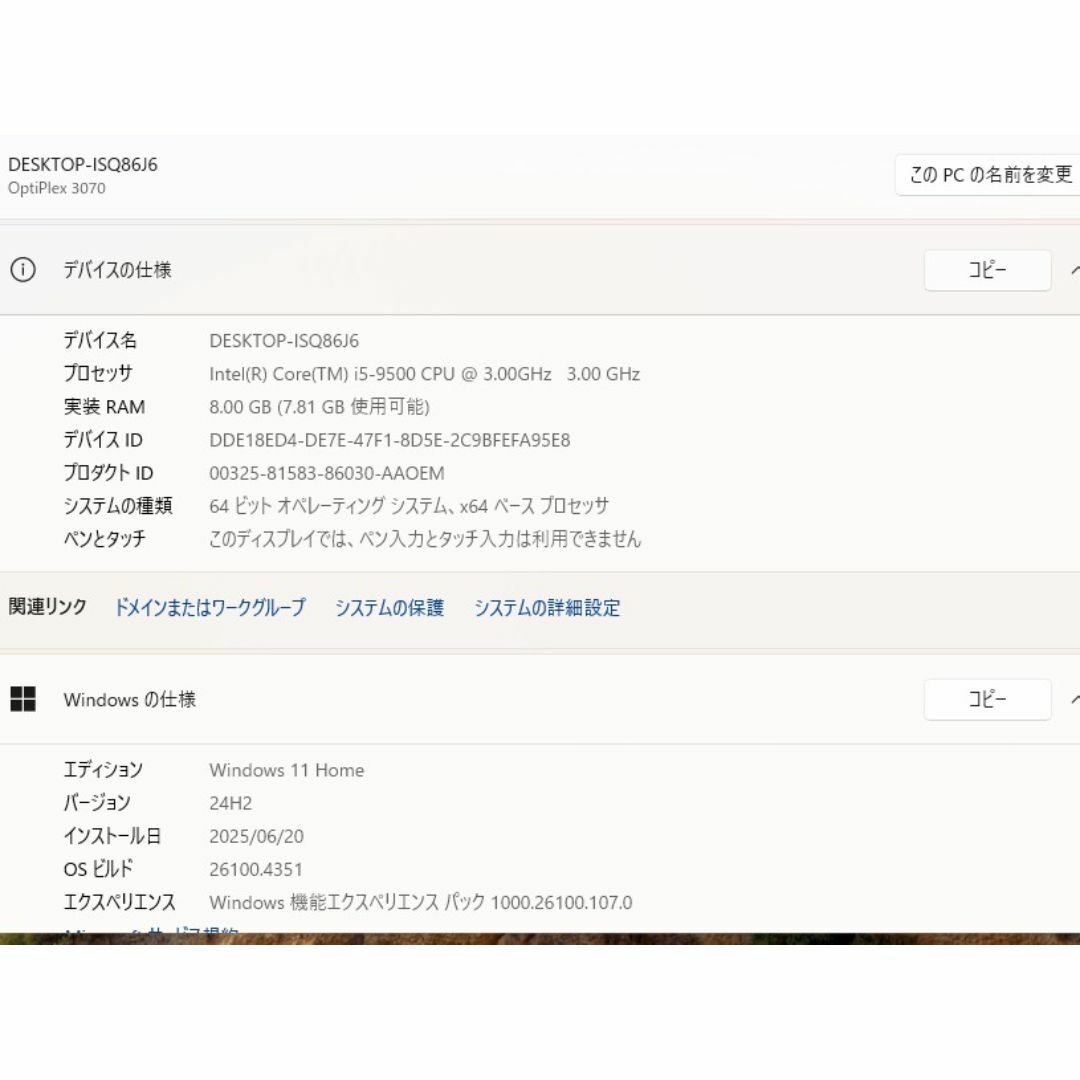
Task: Select the edition value Windows 11 Home
Action: coord(287,770)
